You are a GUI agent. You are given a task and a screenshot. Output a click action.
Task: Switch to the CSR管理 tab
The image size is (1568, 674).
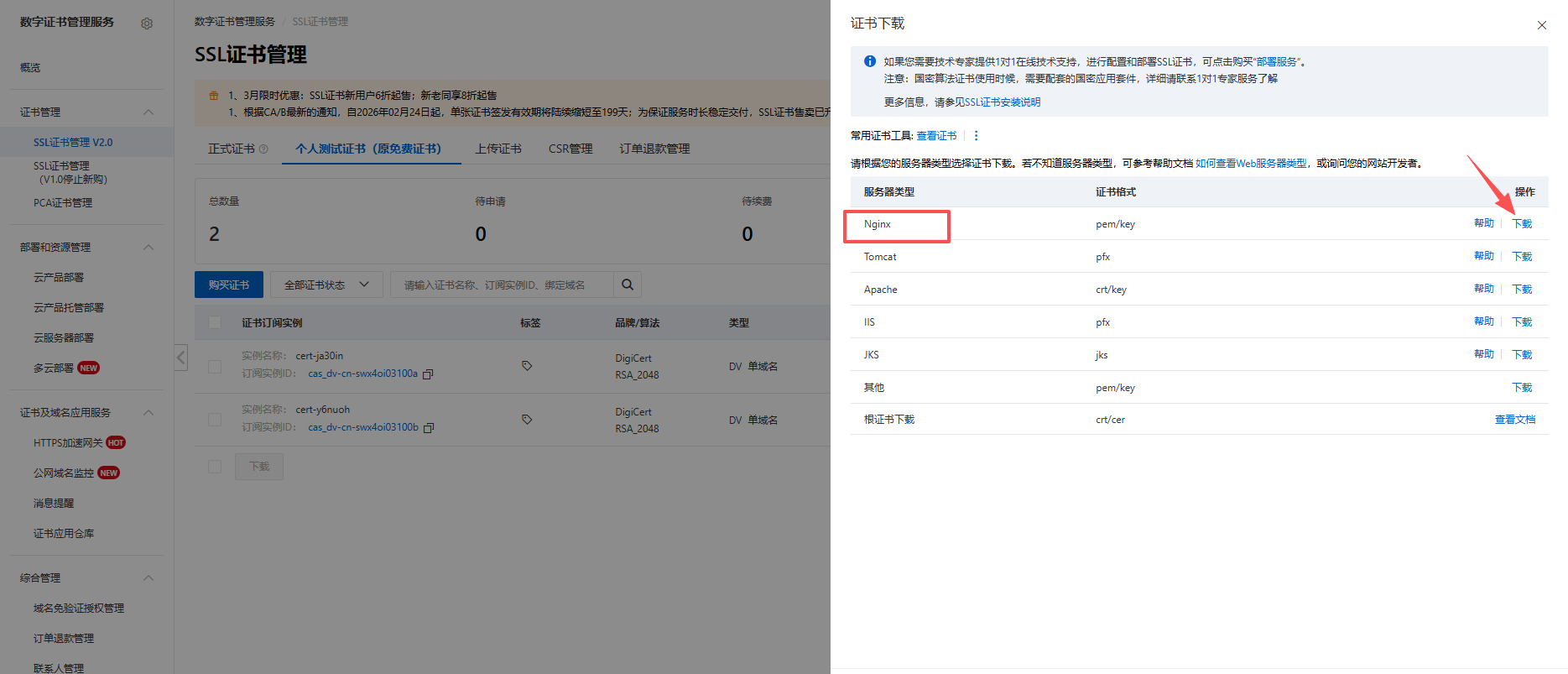click(x=570, y=149)
